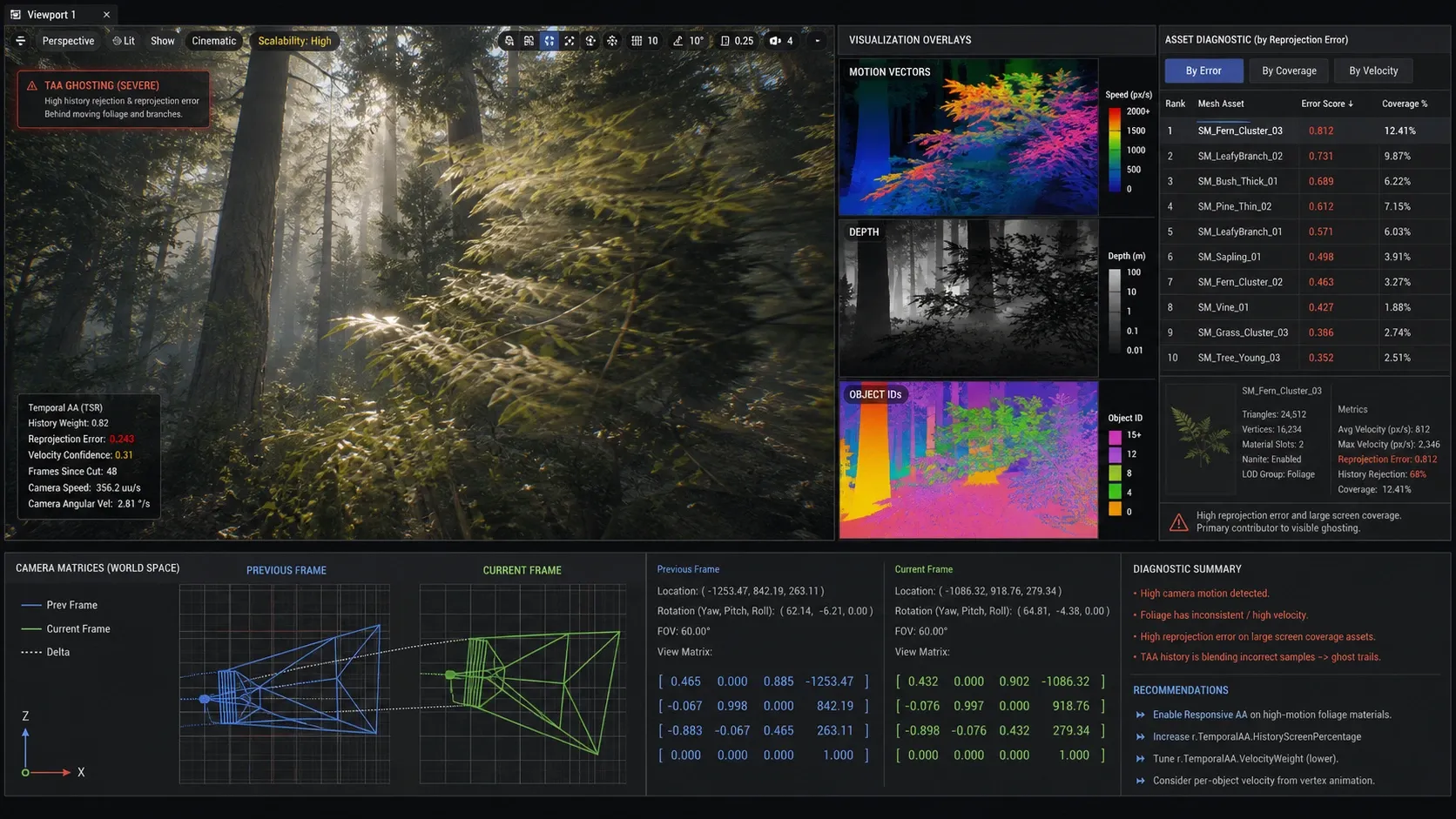Click the arrow icon beside Enable Responsive AA
This screenshot has height=819, width=1456.
click(x=1141, y=715)
